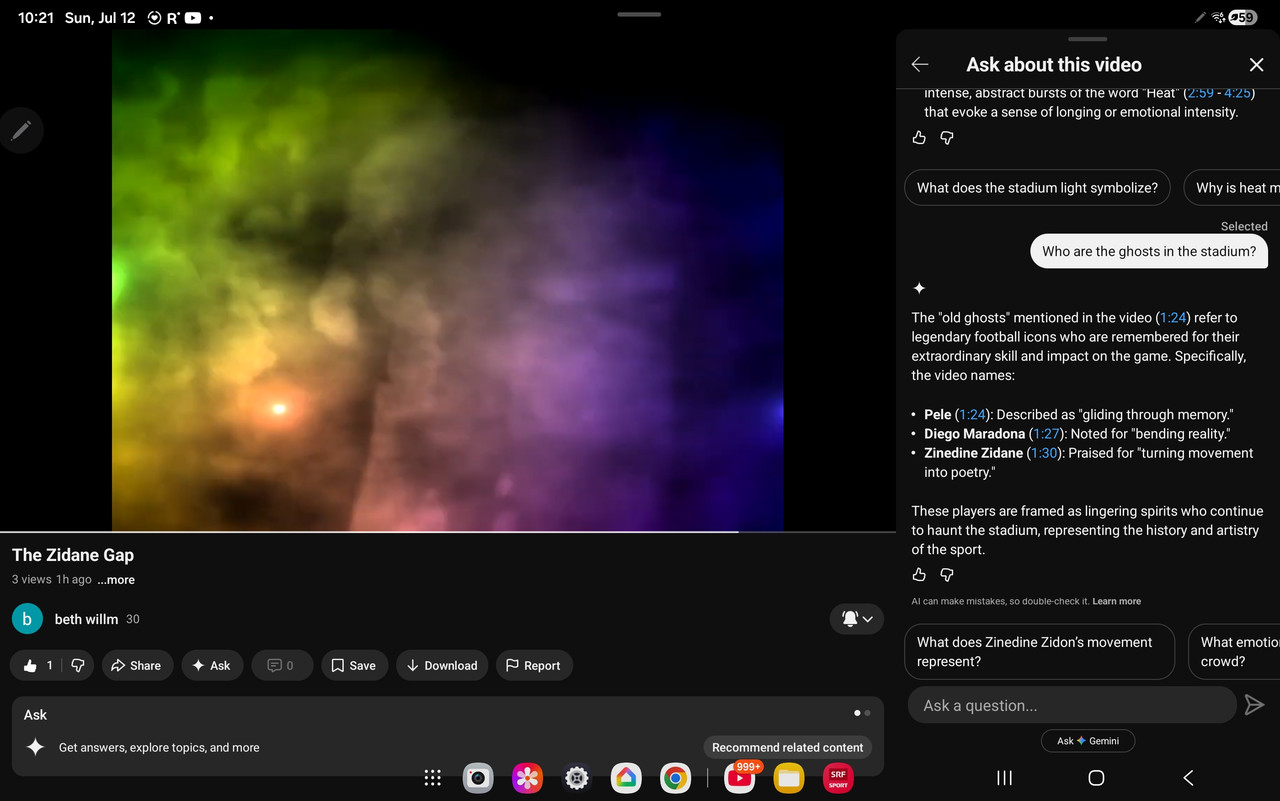Tap the recents navigation button
The height and width of the screenshot is (801, 1280).
pyautogui.click(x=1005, y=778)
